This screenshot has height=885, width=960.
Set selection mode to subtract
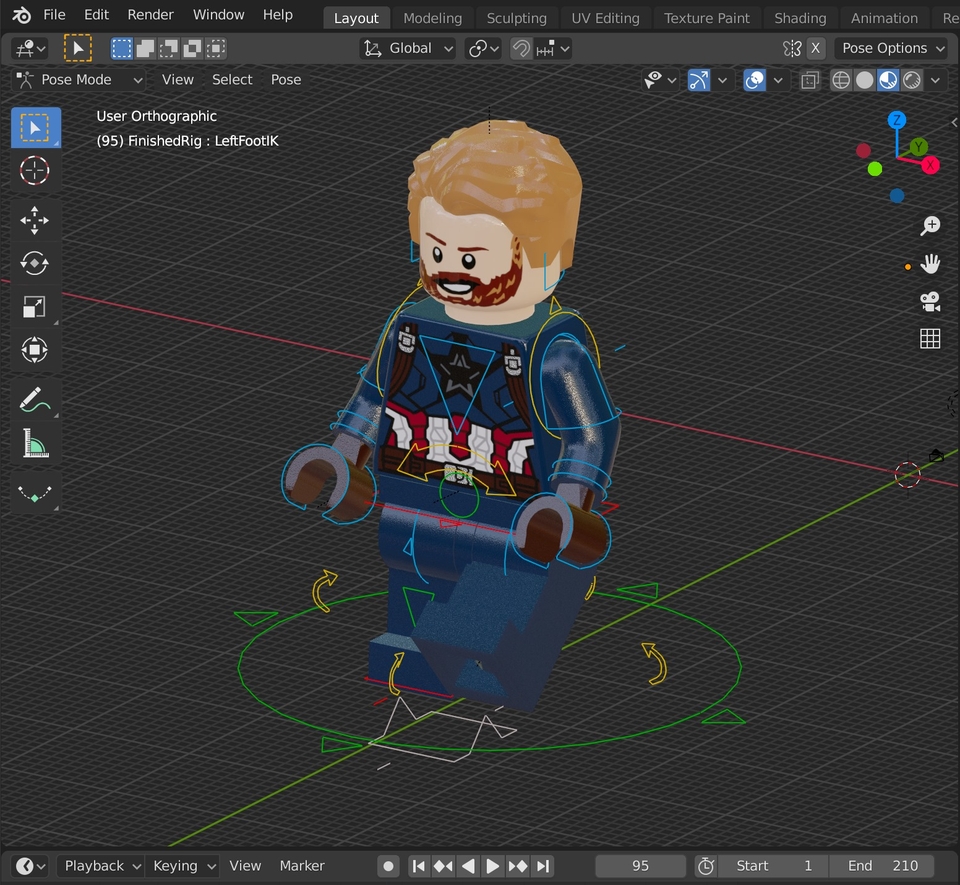(168, 48)
